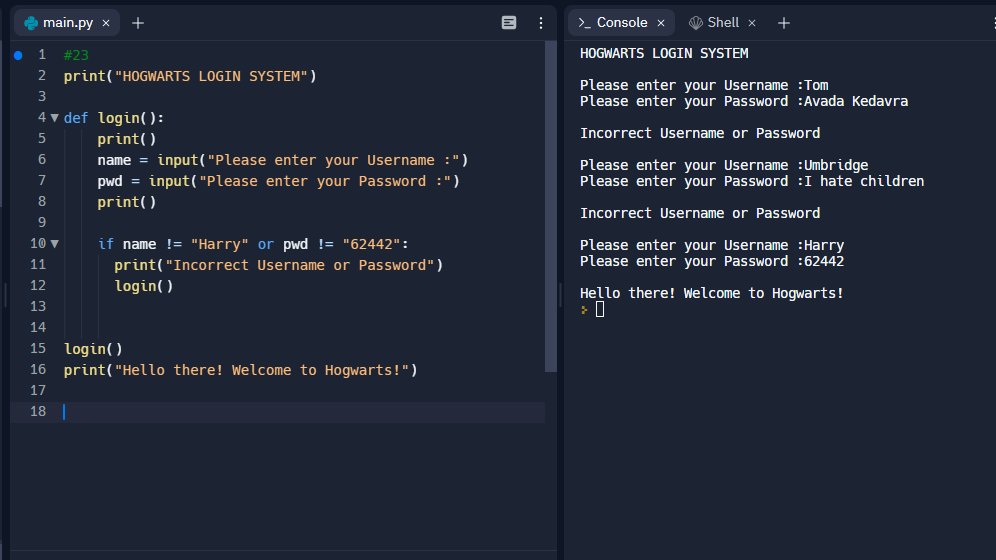Click "Hello there! Welcome to Hogwarts!" string in code

pos(262,370)
